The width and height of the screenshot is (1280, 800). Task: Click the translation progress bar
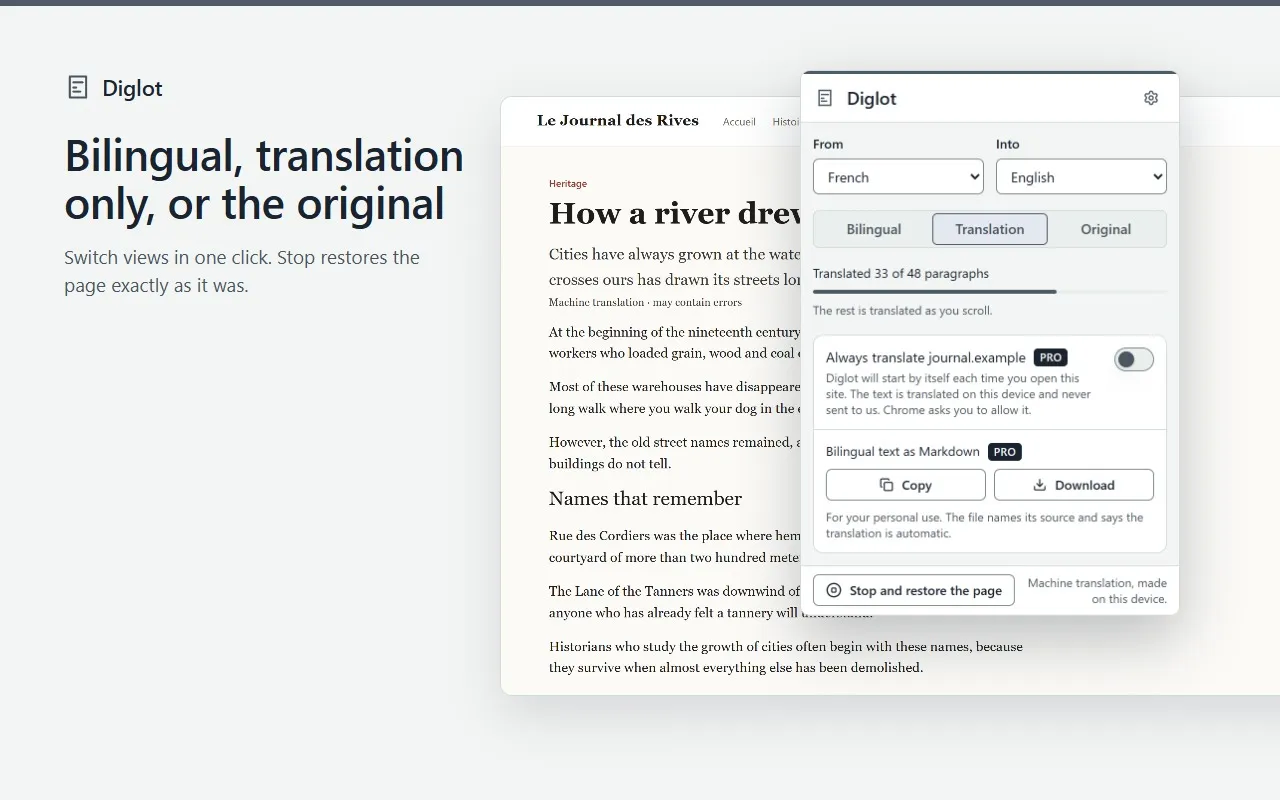point(990,292)
